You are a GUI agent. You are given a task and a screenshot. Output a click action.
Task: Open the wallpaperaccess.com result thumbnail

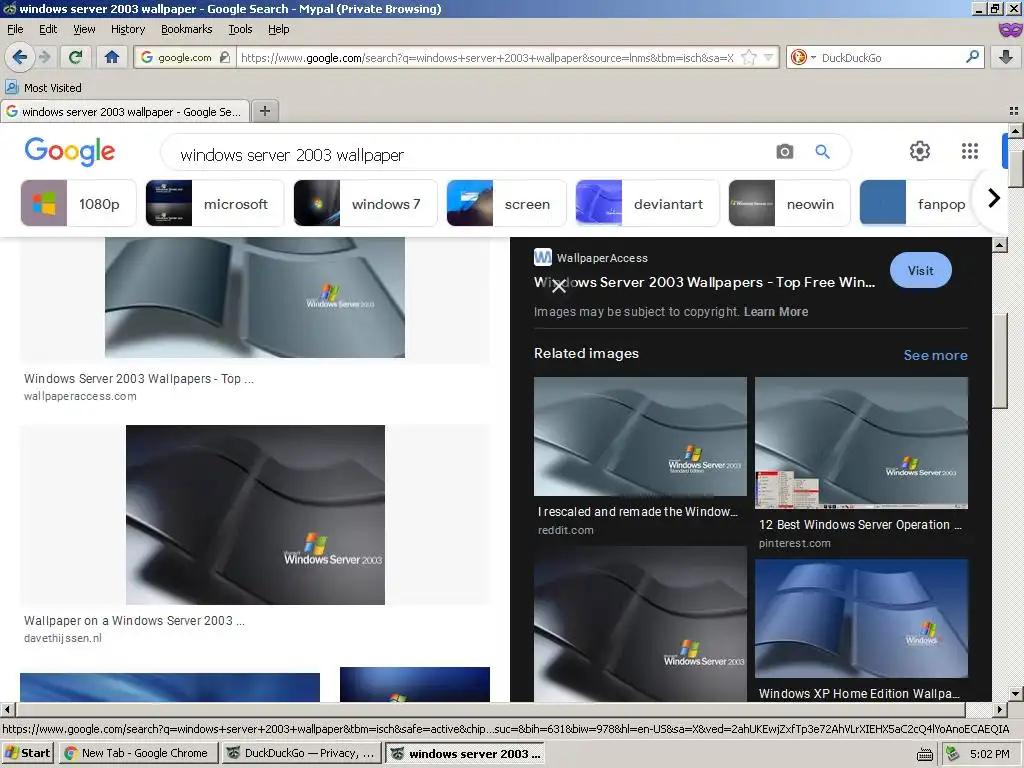click(x=255, y=297)
